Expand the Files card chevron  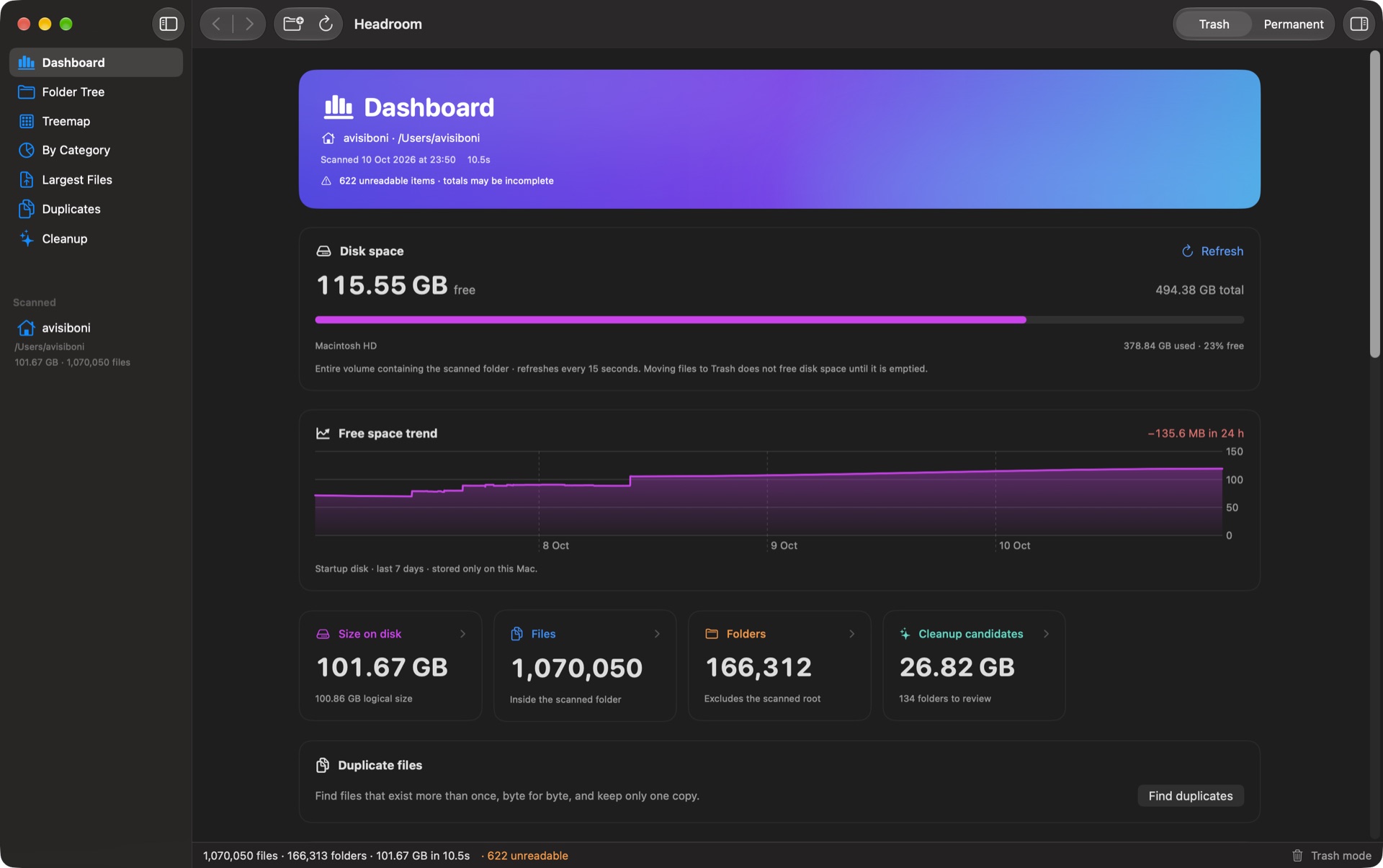(657, 634)
